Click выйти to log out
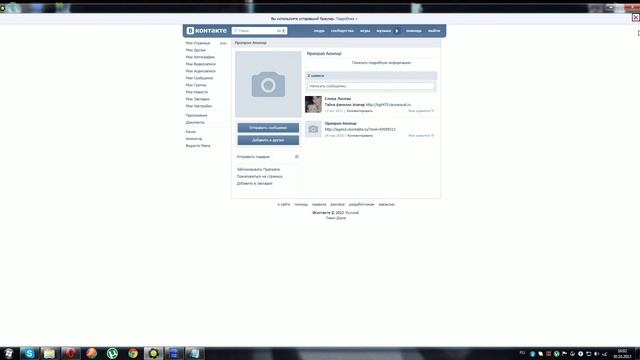The height and width of the screenshot is (360, 640). [434, 31]
